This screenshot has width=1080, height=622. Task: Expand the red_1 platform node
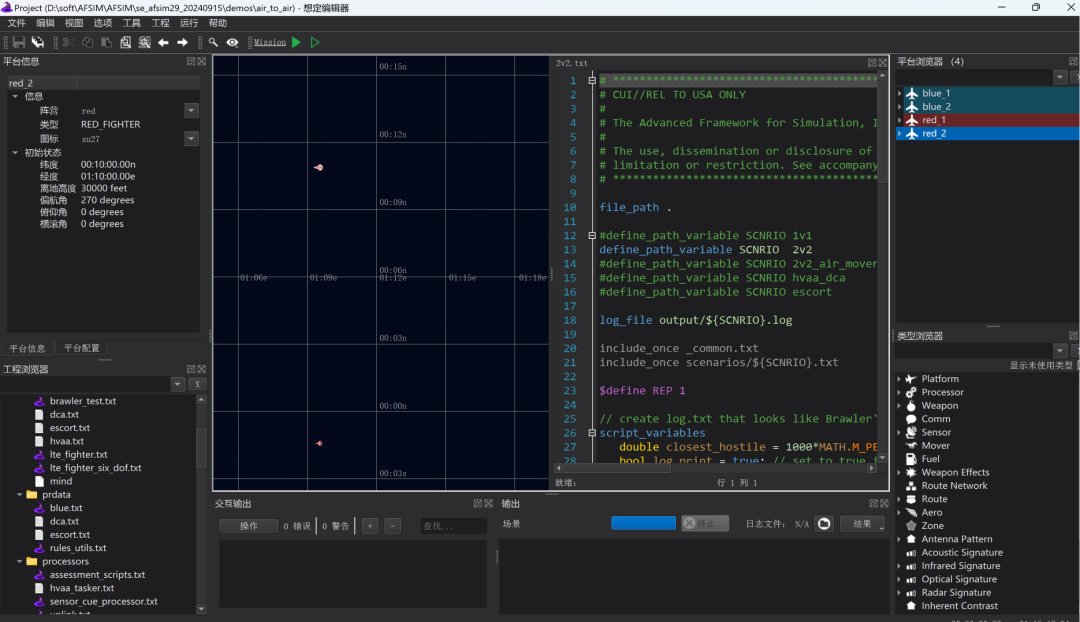(x=900, y=120)
